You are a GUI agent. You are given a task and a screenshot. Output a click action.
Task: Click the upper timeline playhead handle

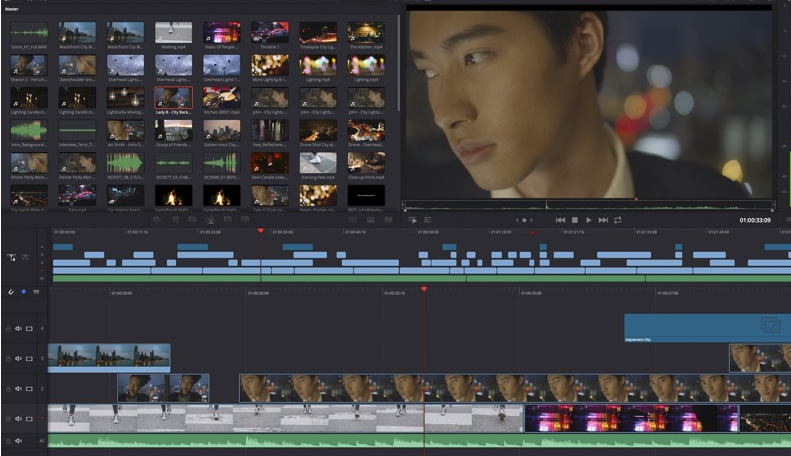[260, 231]
